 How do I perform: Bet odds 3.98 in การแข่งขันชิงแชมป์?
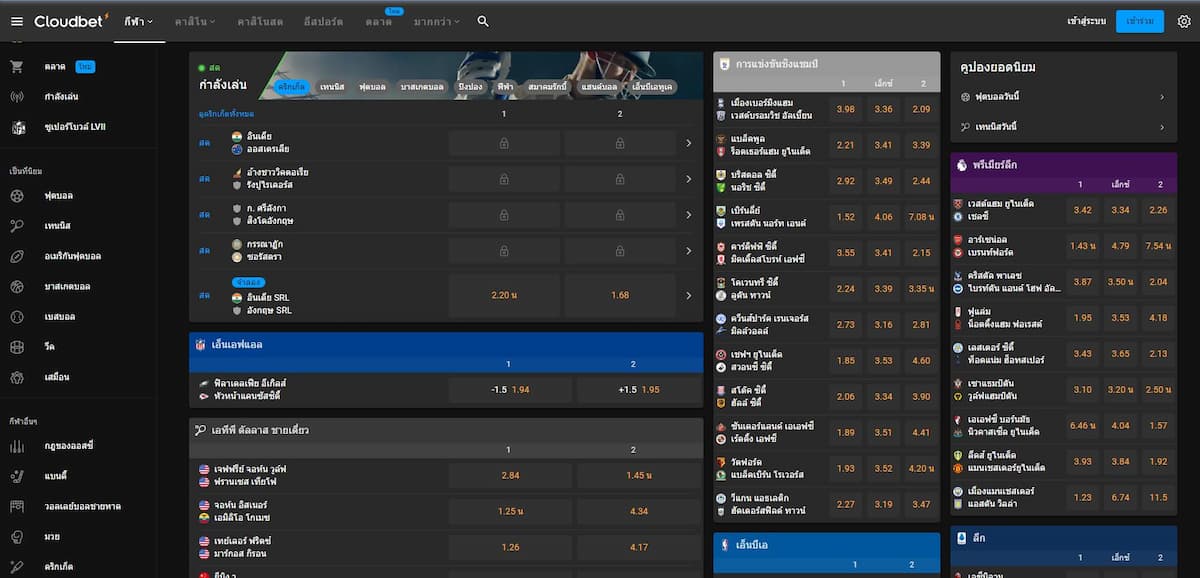(846, 108)
